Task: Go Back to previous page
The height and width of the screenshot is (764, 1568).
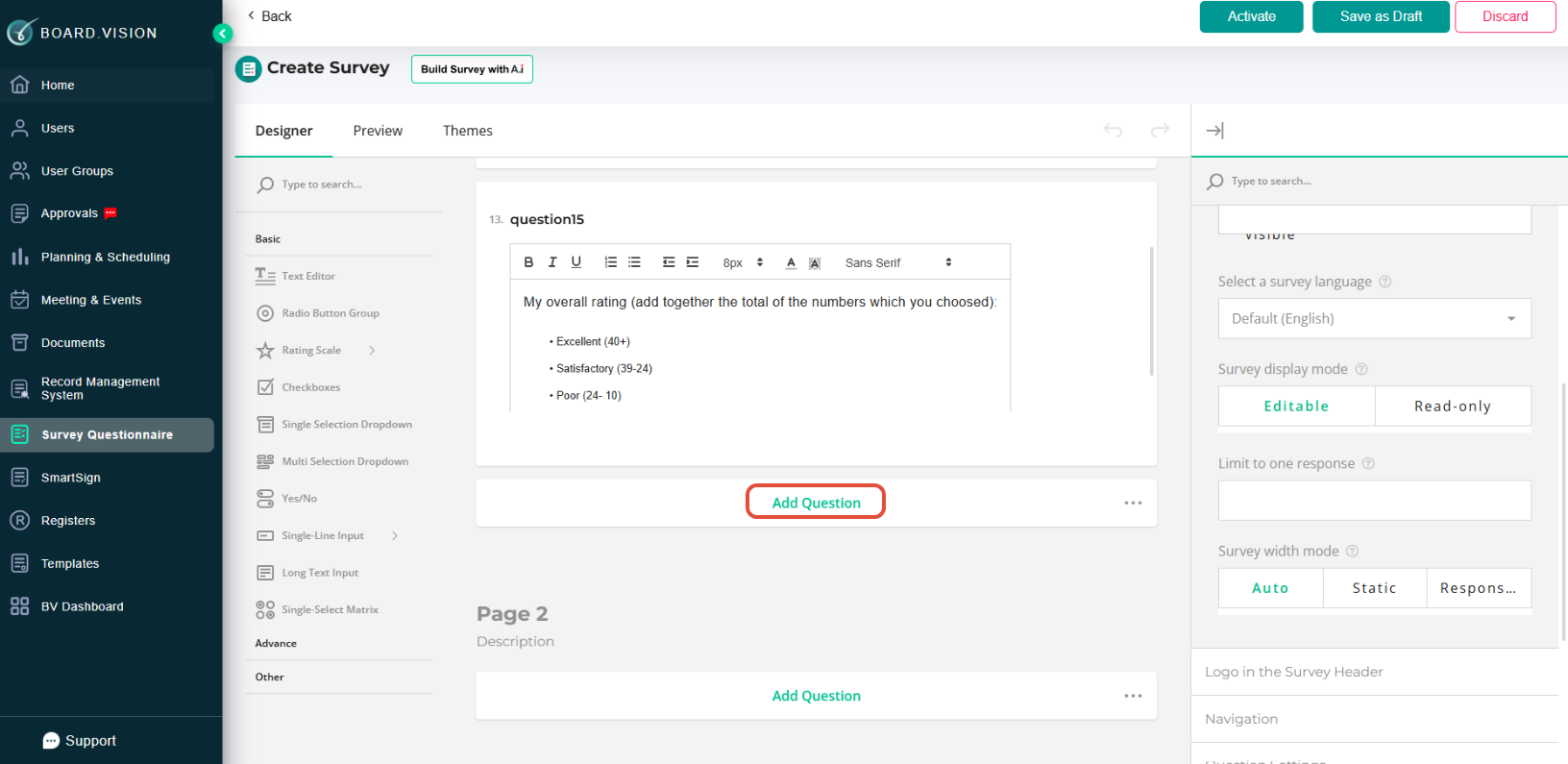Action: (x=269, y=16)
